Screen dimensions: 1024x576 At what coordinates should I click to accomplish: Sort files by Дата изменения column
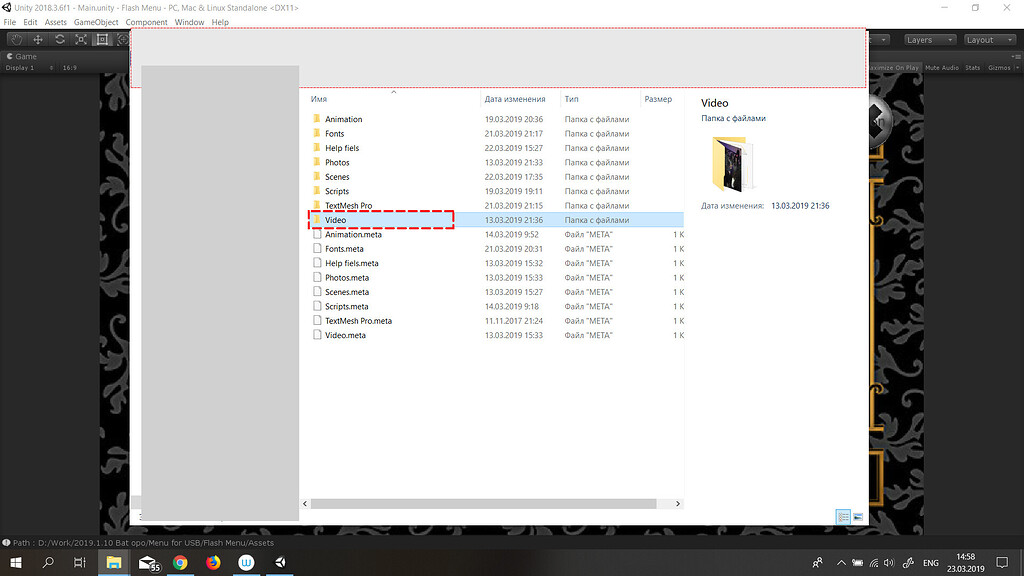[x=514, y=99]
